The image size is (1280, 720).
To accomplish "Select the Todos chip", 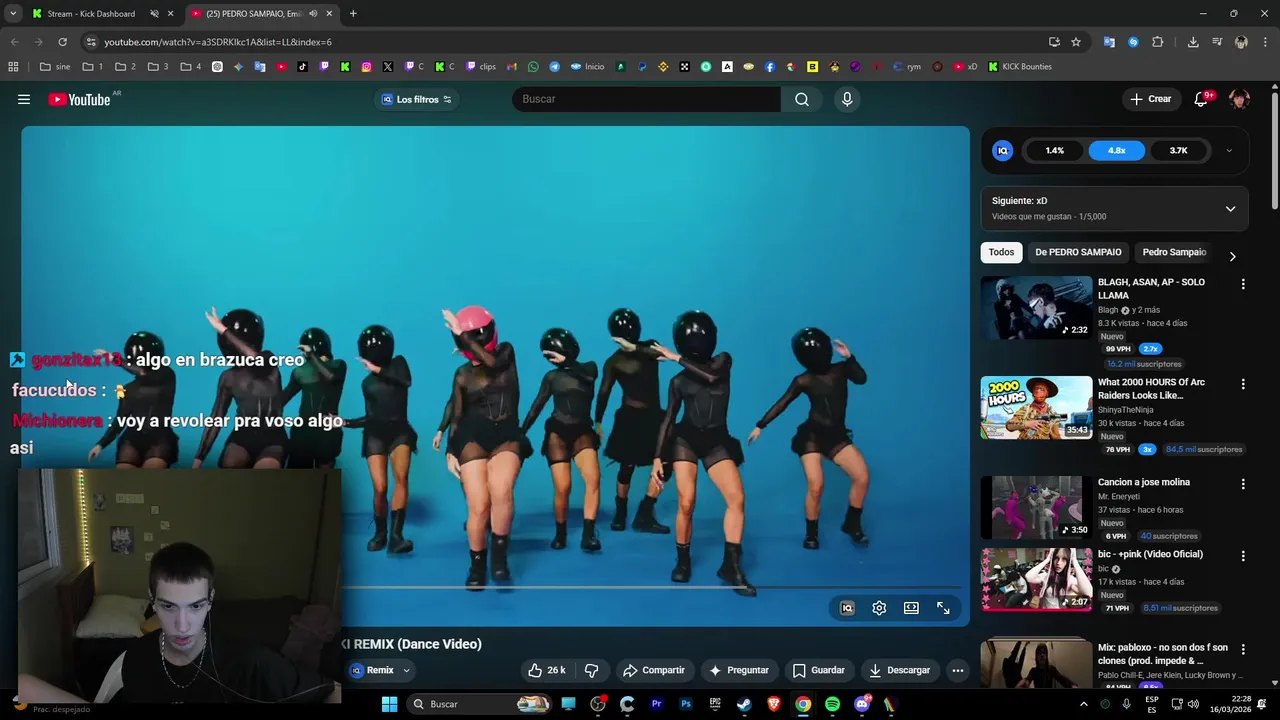I will (1001, 252).
